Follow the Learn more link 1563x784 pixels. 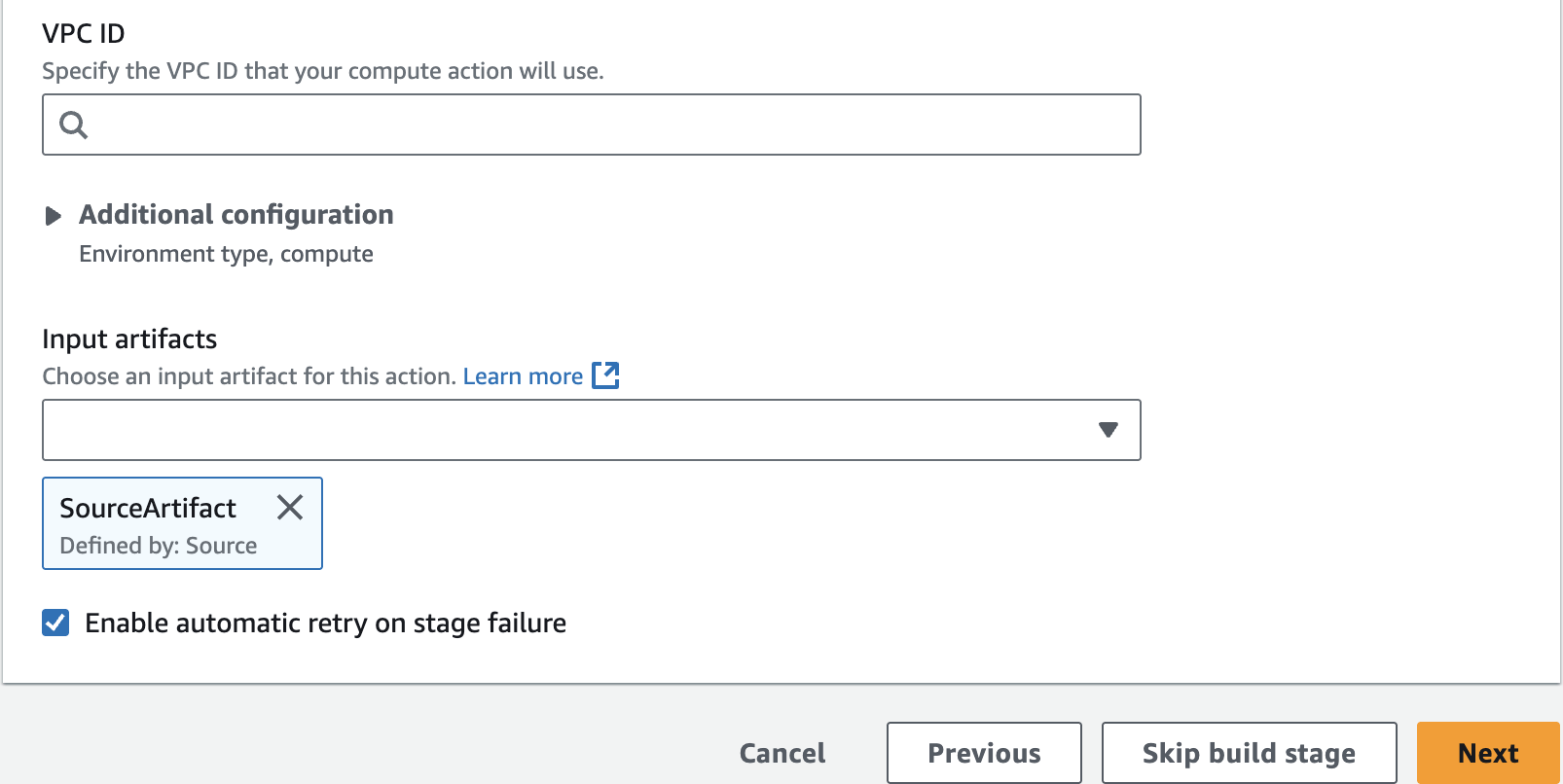[x=523, y=376]
